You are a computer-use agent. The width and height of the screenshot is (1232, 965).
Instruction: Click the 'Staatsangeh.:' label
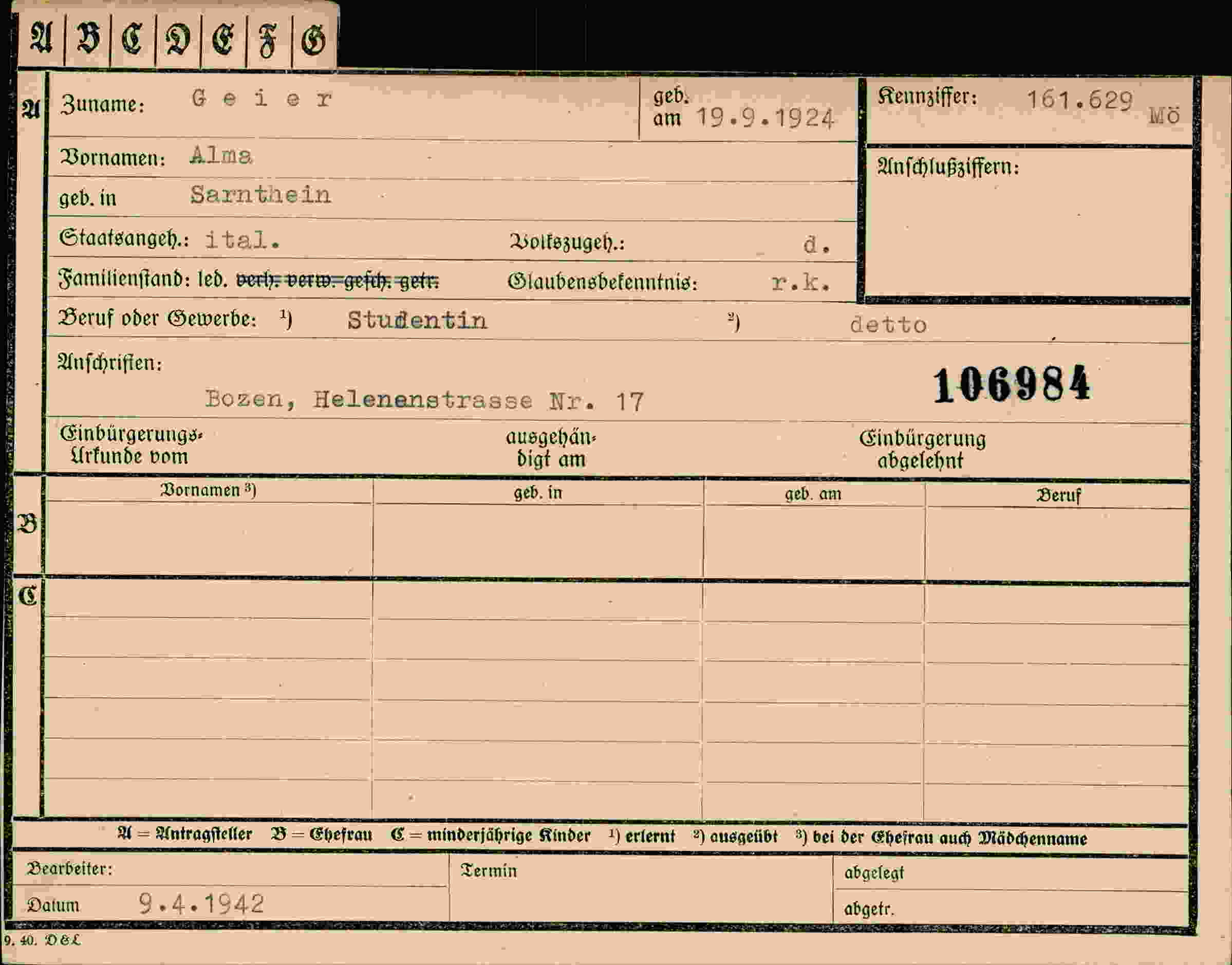pos(124,238)
